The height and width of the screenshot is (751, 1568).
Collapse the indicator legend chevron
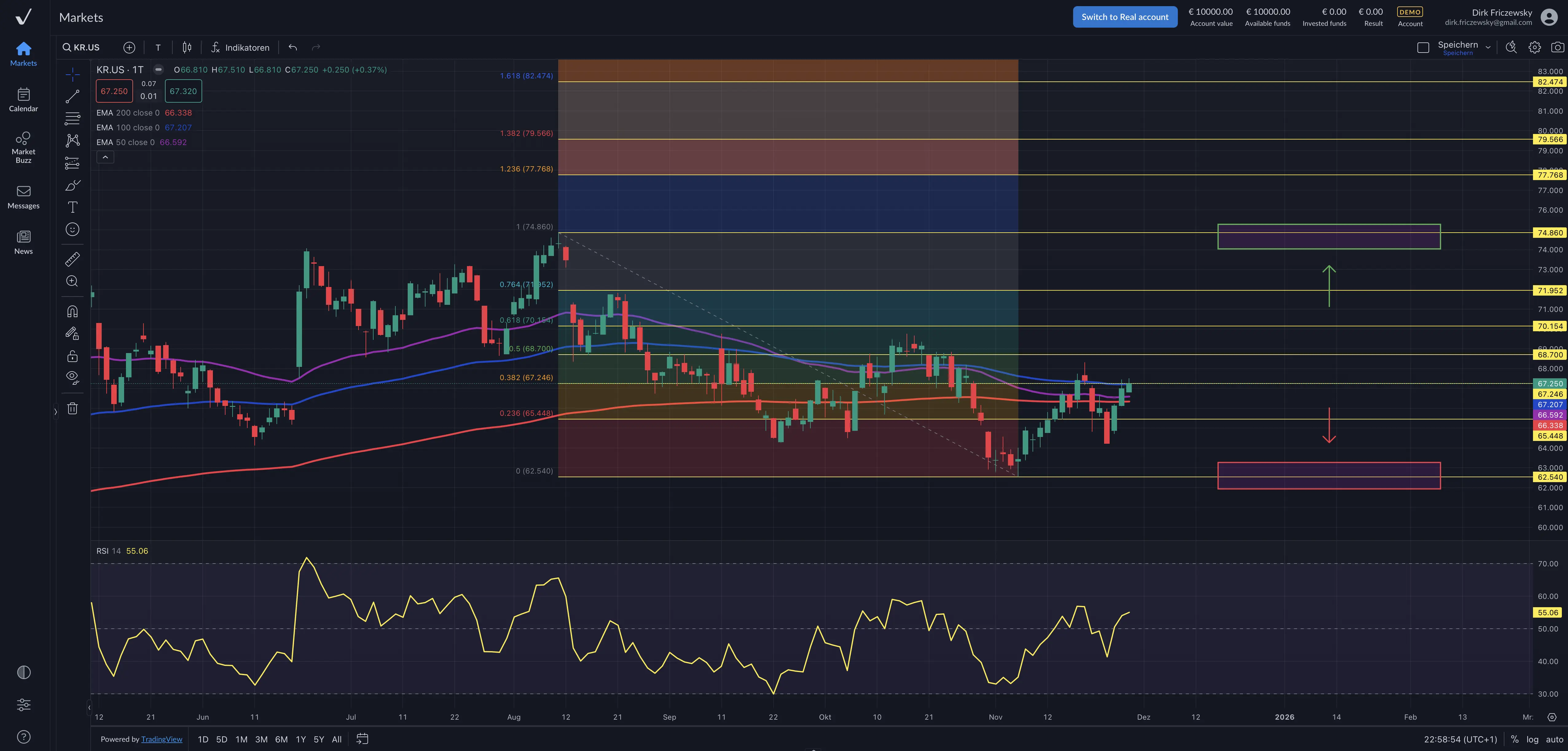coord(105,157)
